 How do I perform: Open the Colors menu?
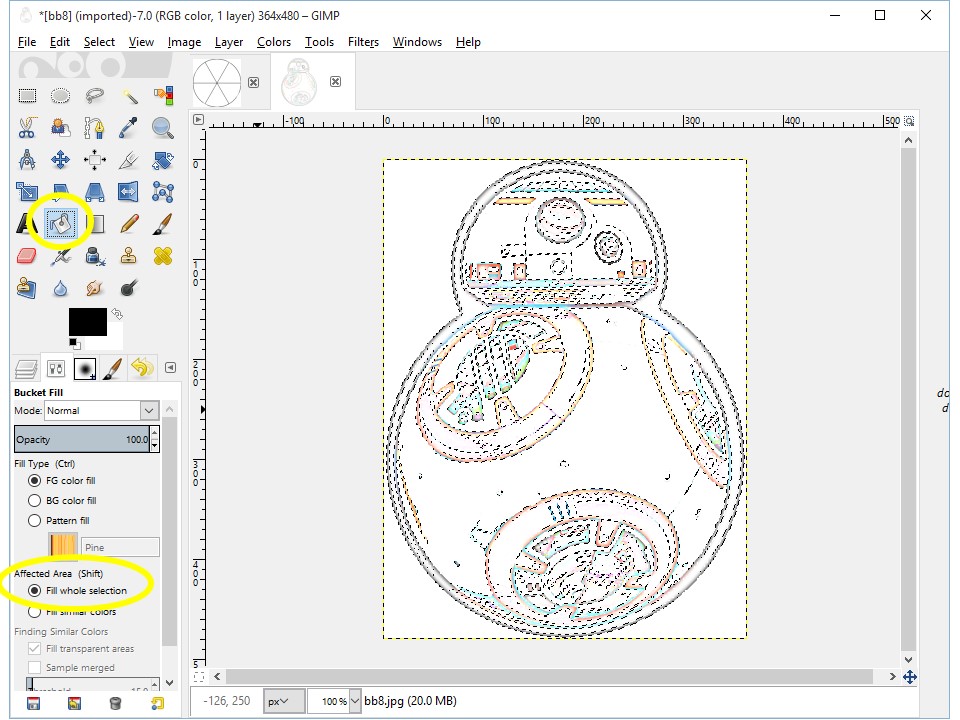(x=273, y=42)
